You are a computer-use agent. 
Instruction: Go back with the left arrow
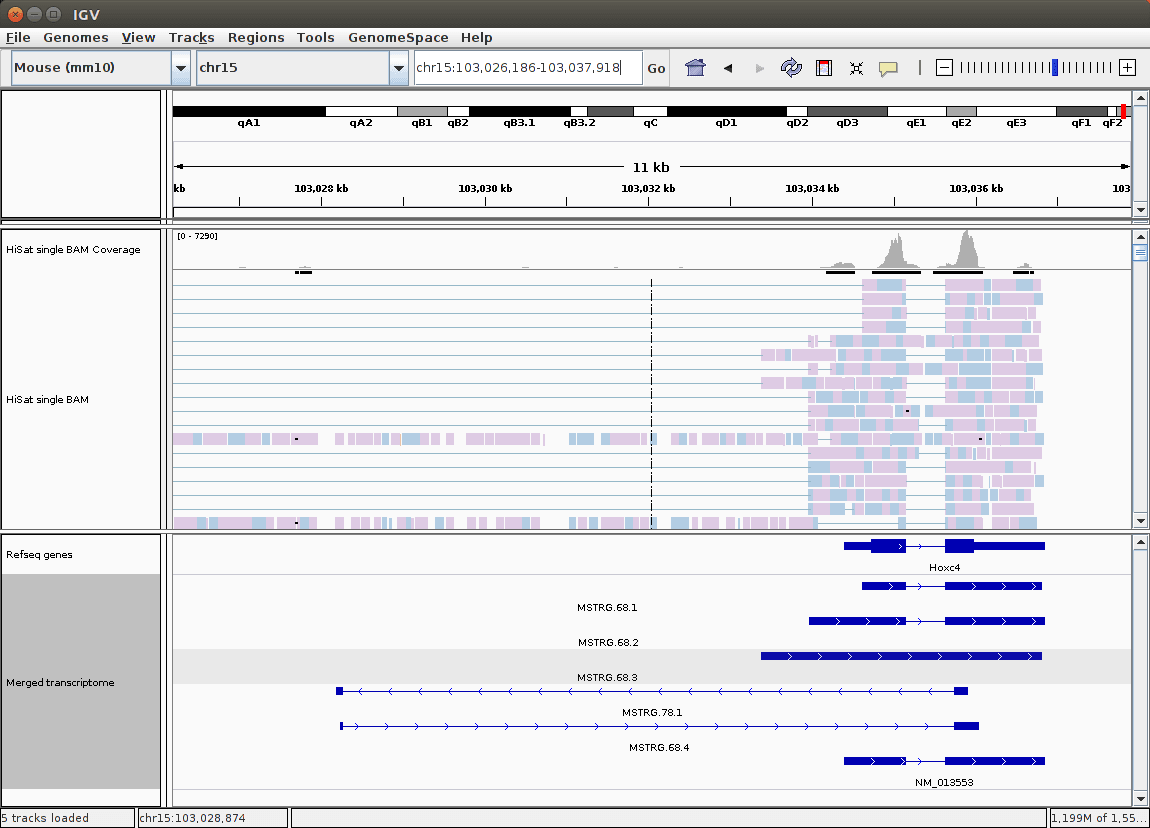pyautogui.click(x=728, y=68)
